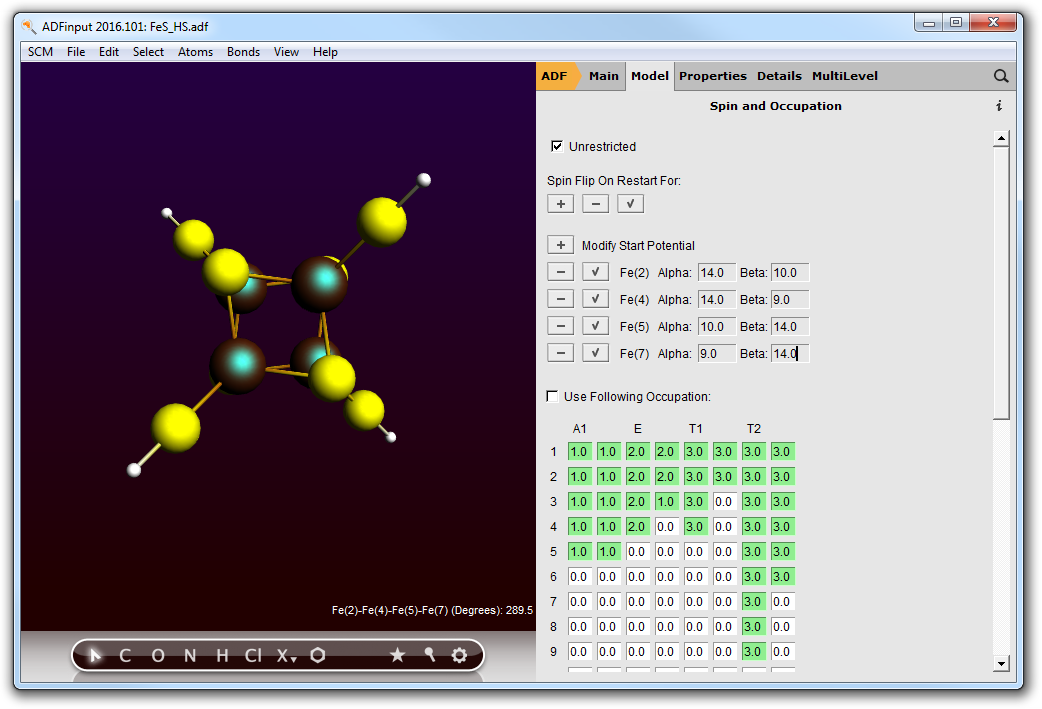The height and width of the screenshot is (709, 1042).
Task: Enable Use Following Occupation checkbox
Action: click(552, 396)
